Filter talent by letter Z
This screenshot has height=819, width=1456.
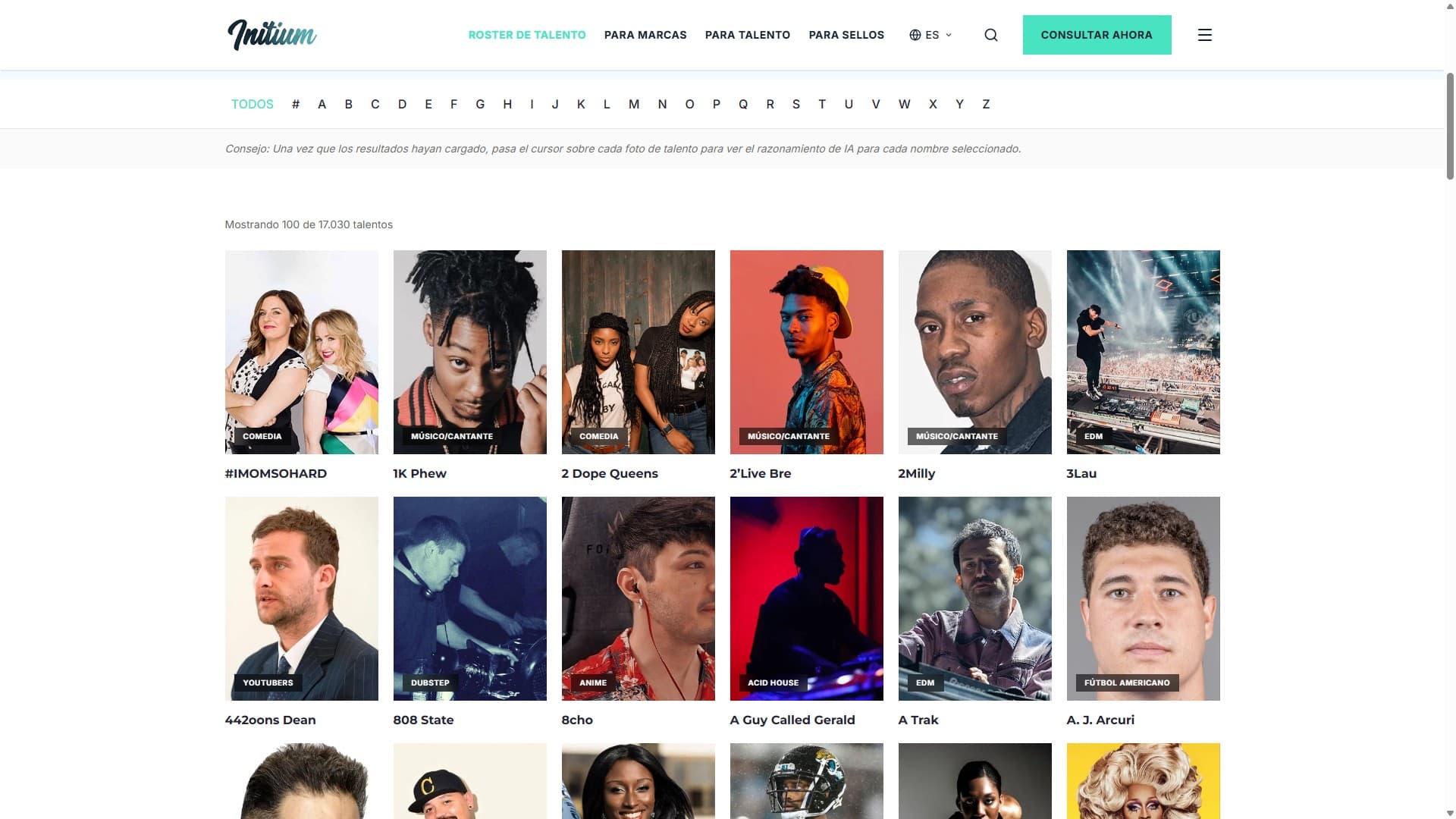click(x=985, y=105)
